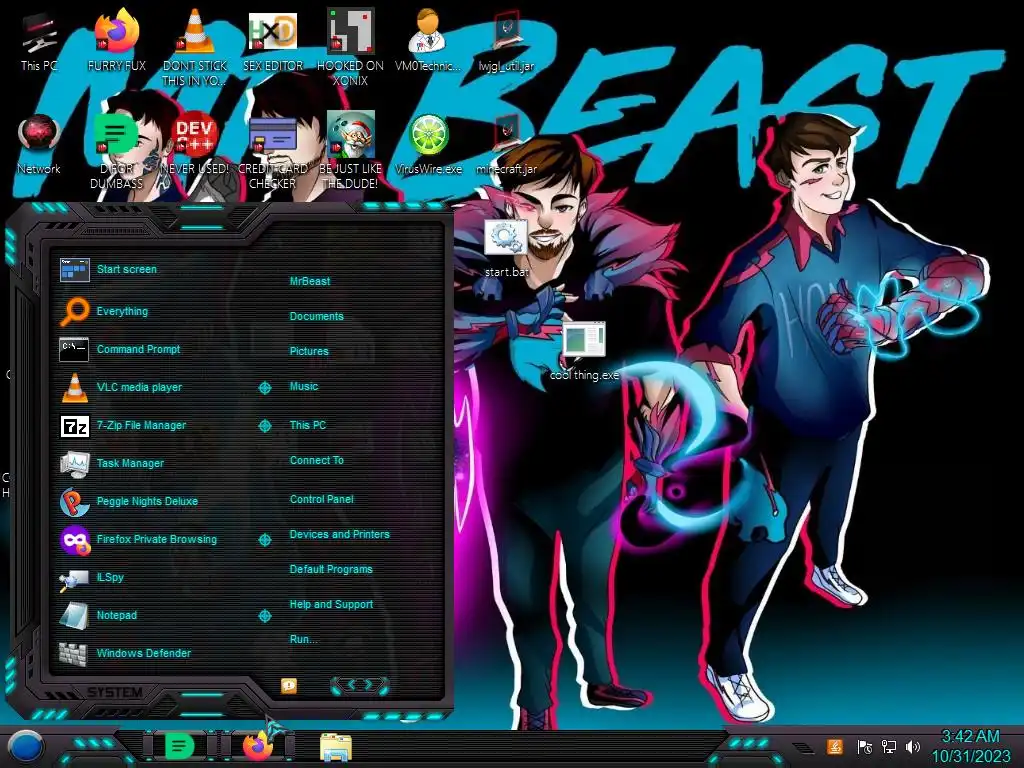Open the VLC cone desktop shortcut

click(x=195, y=47)
